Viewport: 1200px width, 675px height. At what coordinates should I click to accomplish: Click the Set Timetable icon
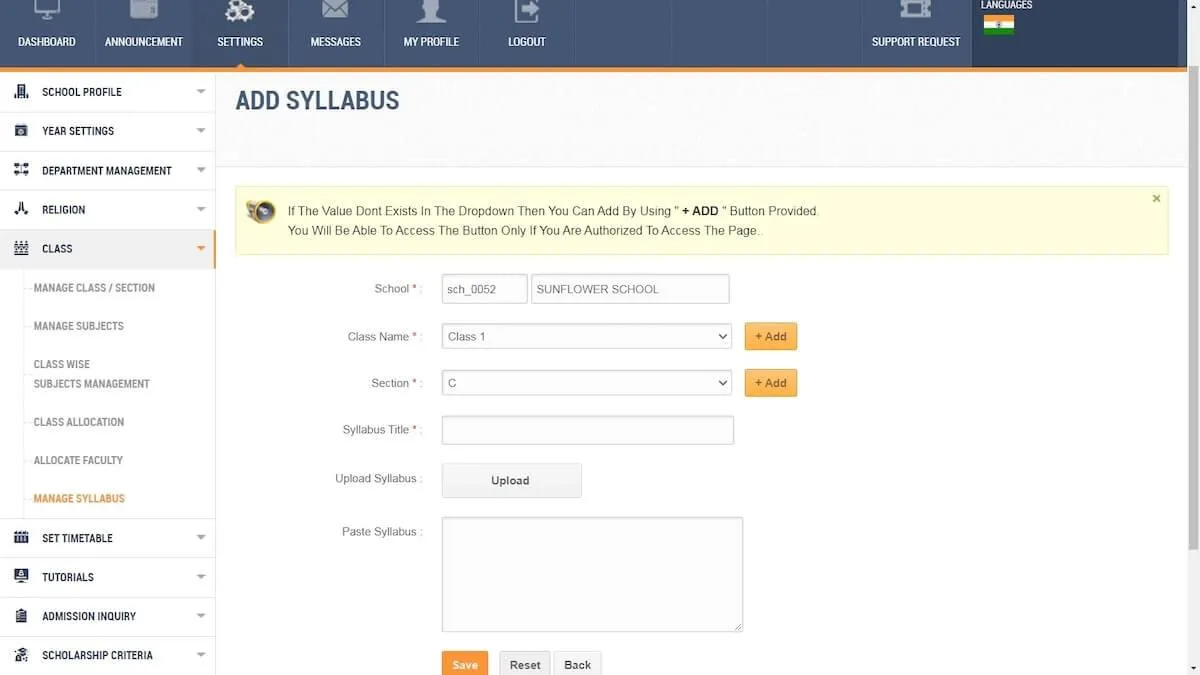(21, 538)
